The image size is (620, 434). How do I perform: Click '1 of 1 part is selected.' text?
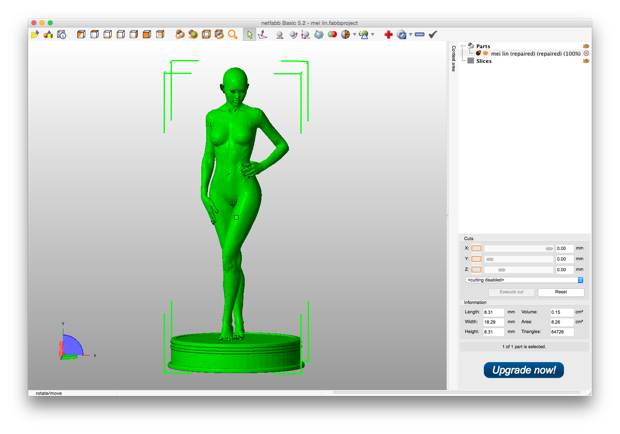(x=524, y=347)
